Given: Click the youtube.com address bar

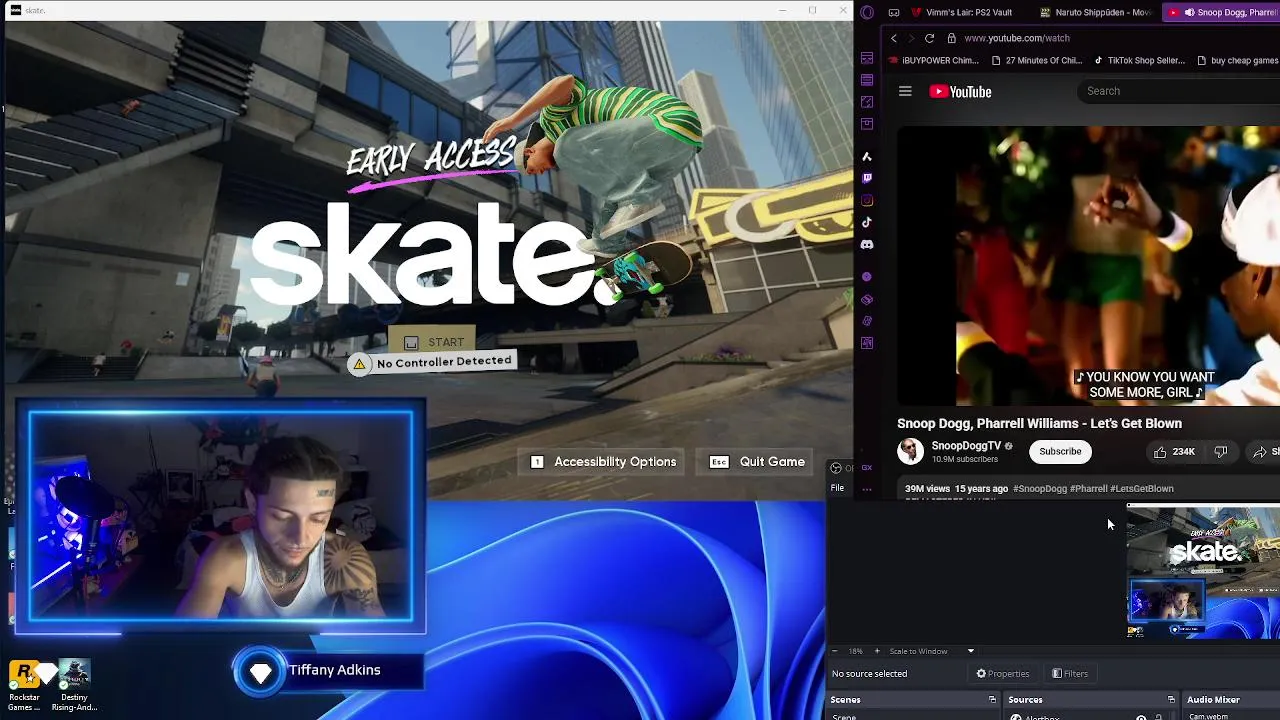Looking at the screenshot, I should [x=1017, y=38].
